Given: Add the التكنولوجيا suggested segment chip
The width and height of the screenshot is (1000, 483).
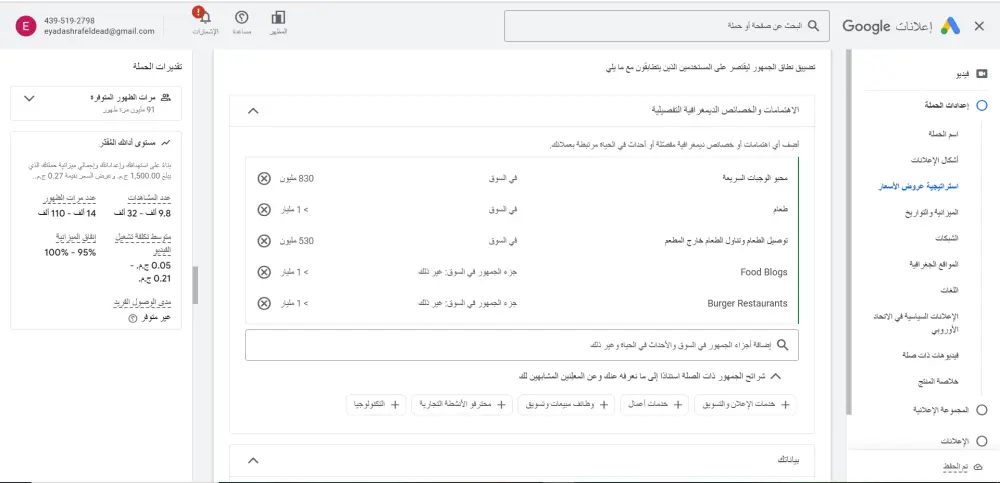Looking at the screenshot, I should (x=375, y=405).
